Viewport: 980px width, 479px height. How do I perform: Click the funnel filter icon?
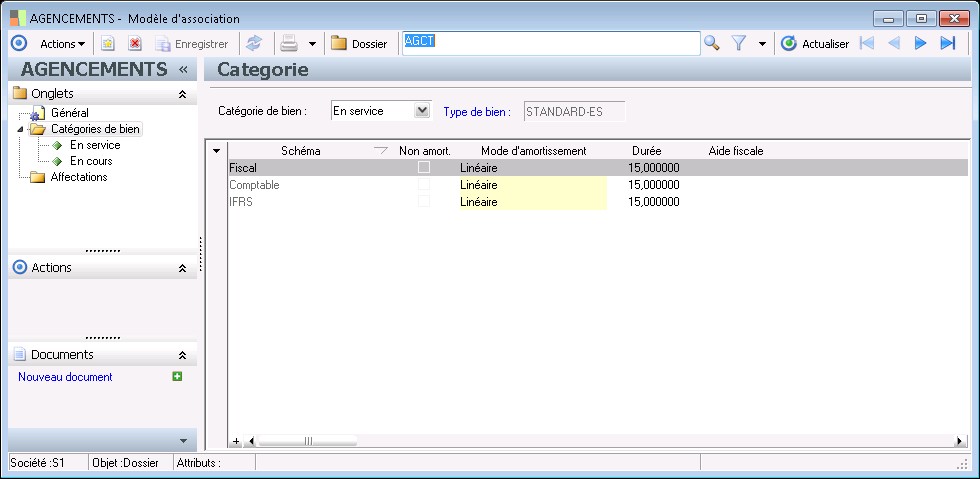coord(739,43)
